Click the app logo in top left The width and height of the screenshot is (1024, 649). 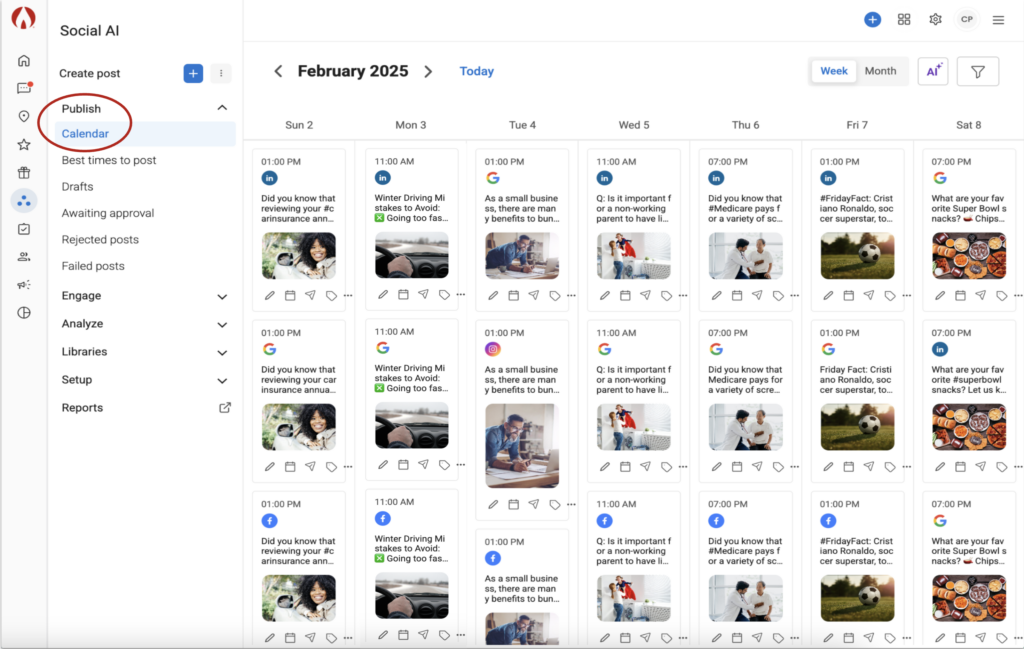[x=24, y=18]
